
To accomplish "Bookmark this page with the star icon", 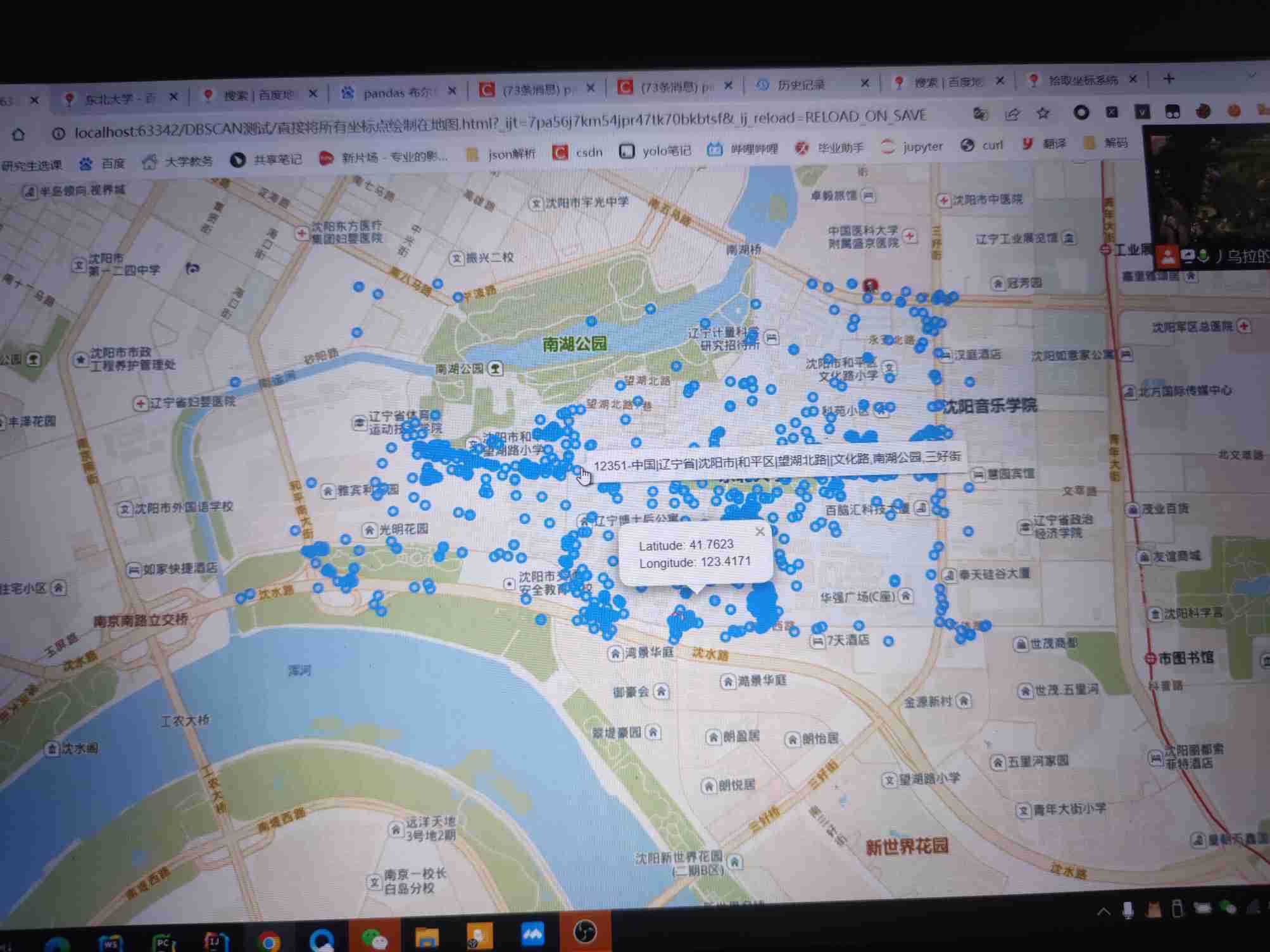I will [1043, 114].
